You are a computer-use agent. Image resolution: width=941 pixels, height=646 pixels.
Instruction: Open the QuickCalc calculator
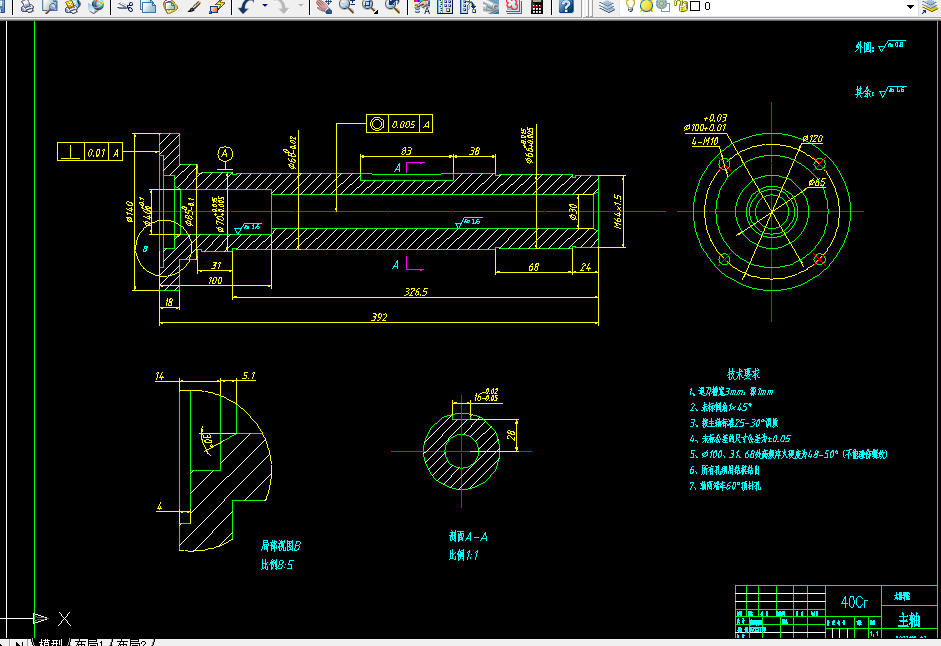[537, 7]
